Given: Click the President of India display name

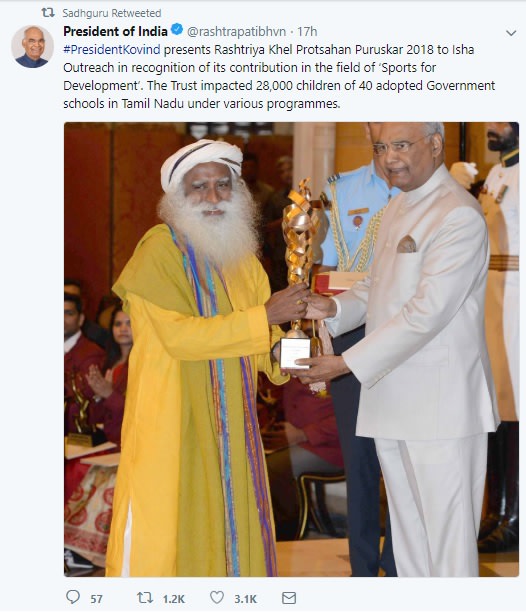Looking at the screenshot, I should click(x=116, y=31).
